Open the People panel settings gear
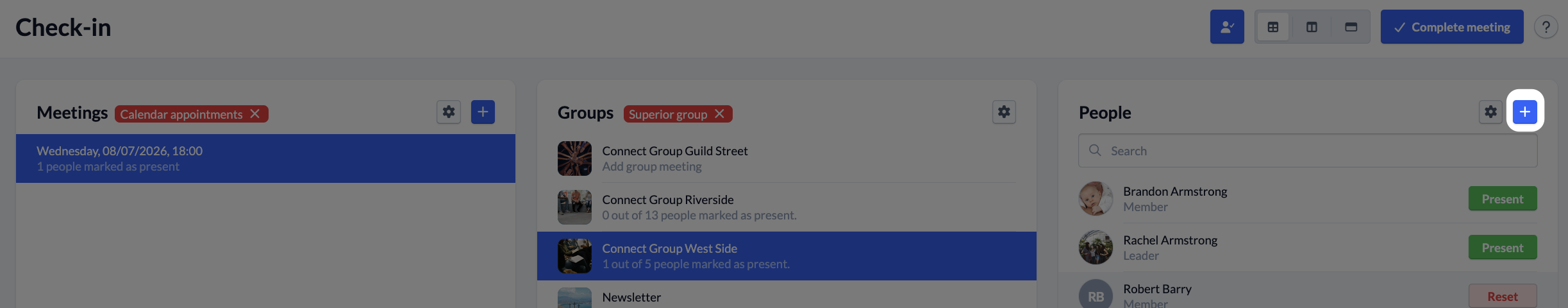Viewport: 1568px width, 308px height. [x=1490, y=112]
